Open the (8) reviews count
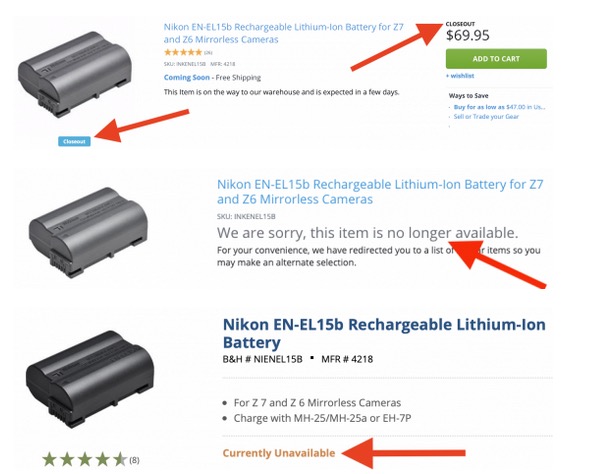This screenshot has width=610, height=474. tap(134, 460)
